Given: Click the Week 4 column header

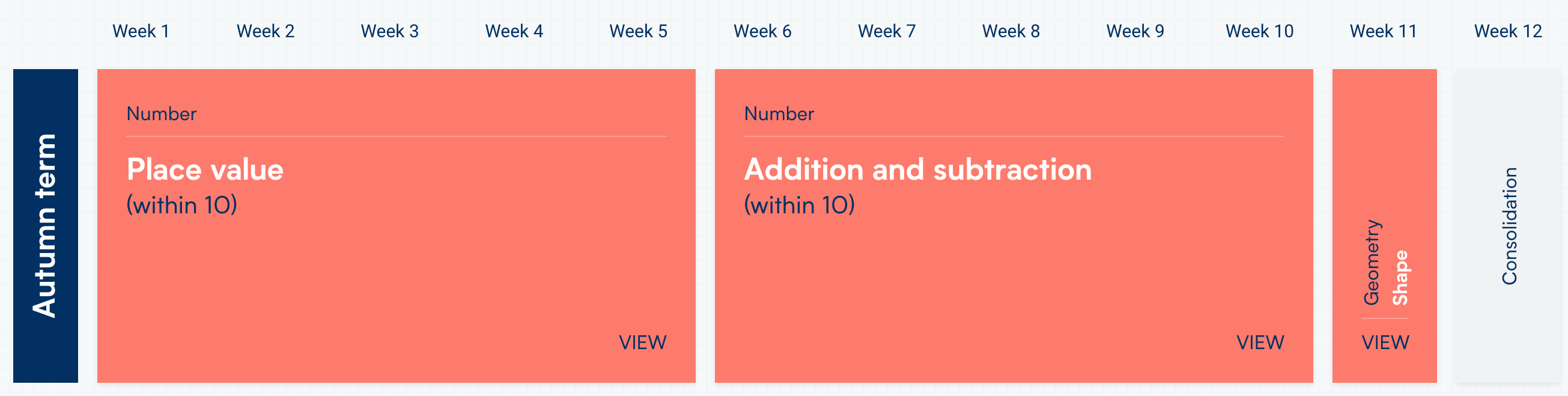Looking at the screenshot, I should click(514, 31).
